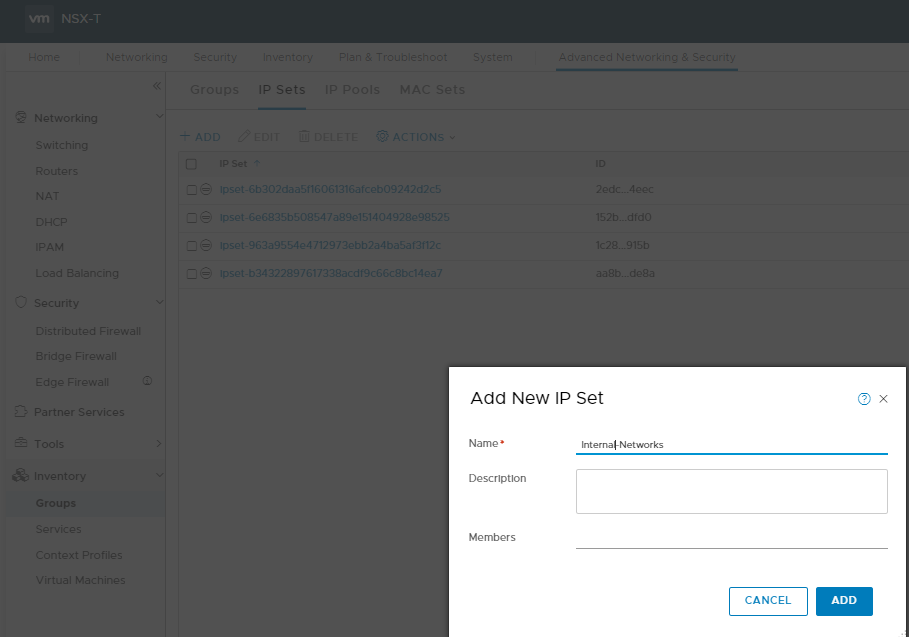Click the CANCEL button
Image resolution: width=909 pixels, height=637 pixels.
point(768,601)
